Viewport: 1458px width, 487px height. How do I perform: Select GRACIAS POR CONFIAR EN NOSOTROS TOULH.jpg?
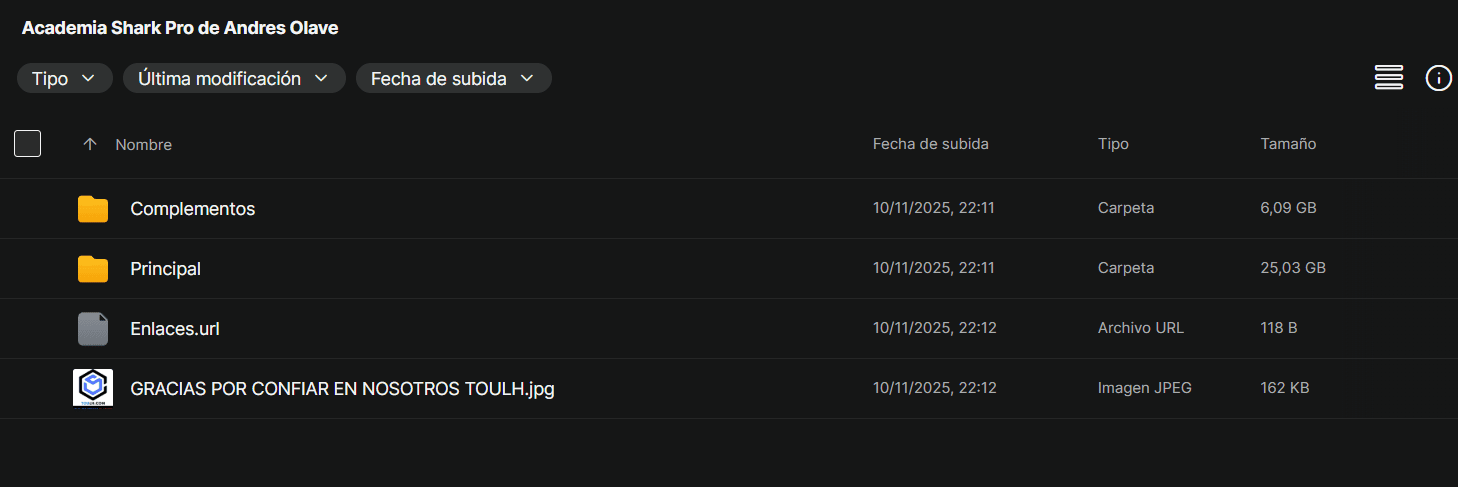click(342, 388)
